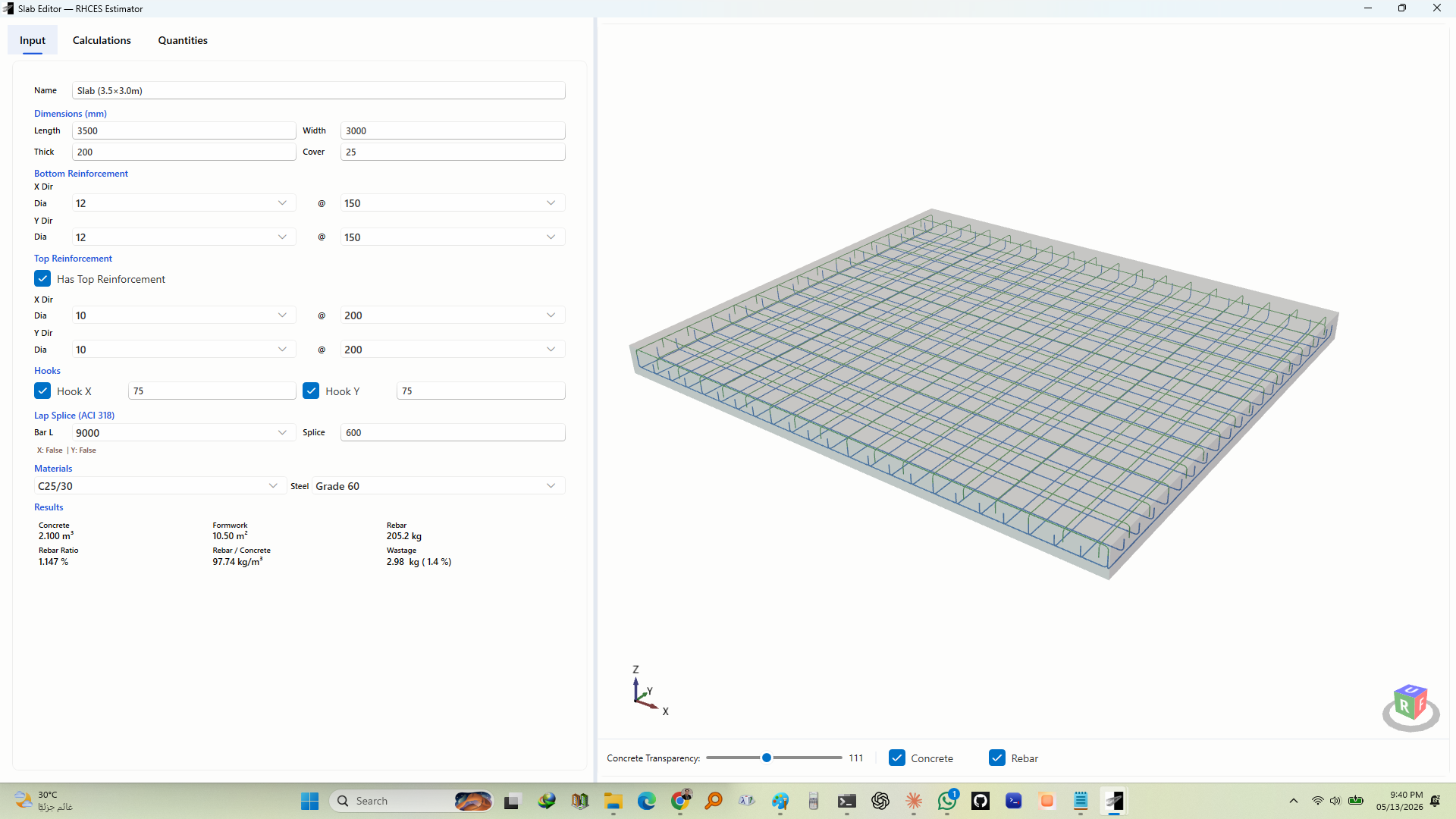Open the orange magnifier search app
The image size is (1456, 819).
[x=714, y=801]
